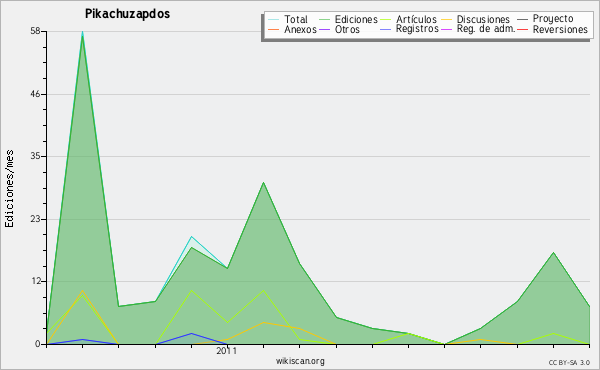The image size is (600, 370).
Task: Click the Total legend entry
Action: [x=295, y=19]
